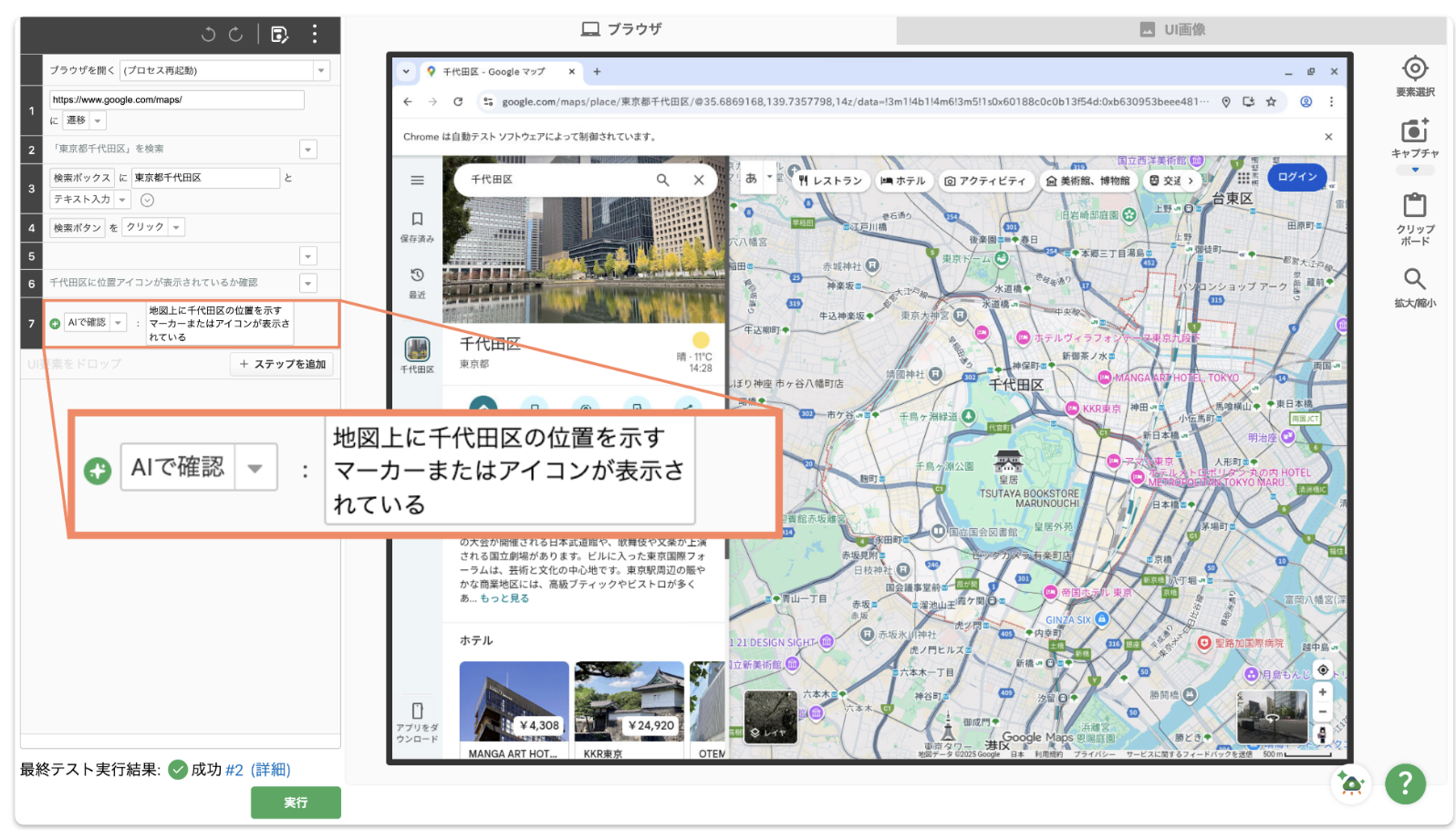1456x830 pixels.
Task: Switch to the UI画像 tab
Action: [1172, 29]
